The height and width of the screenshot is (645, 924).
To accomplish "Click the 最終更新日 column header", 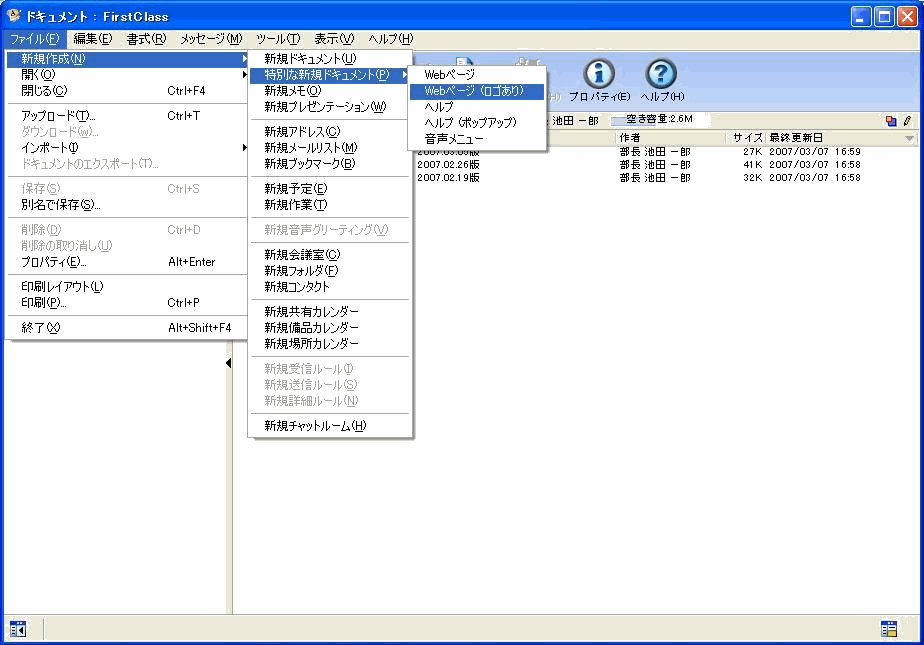I will [x=796, y=137].
